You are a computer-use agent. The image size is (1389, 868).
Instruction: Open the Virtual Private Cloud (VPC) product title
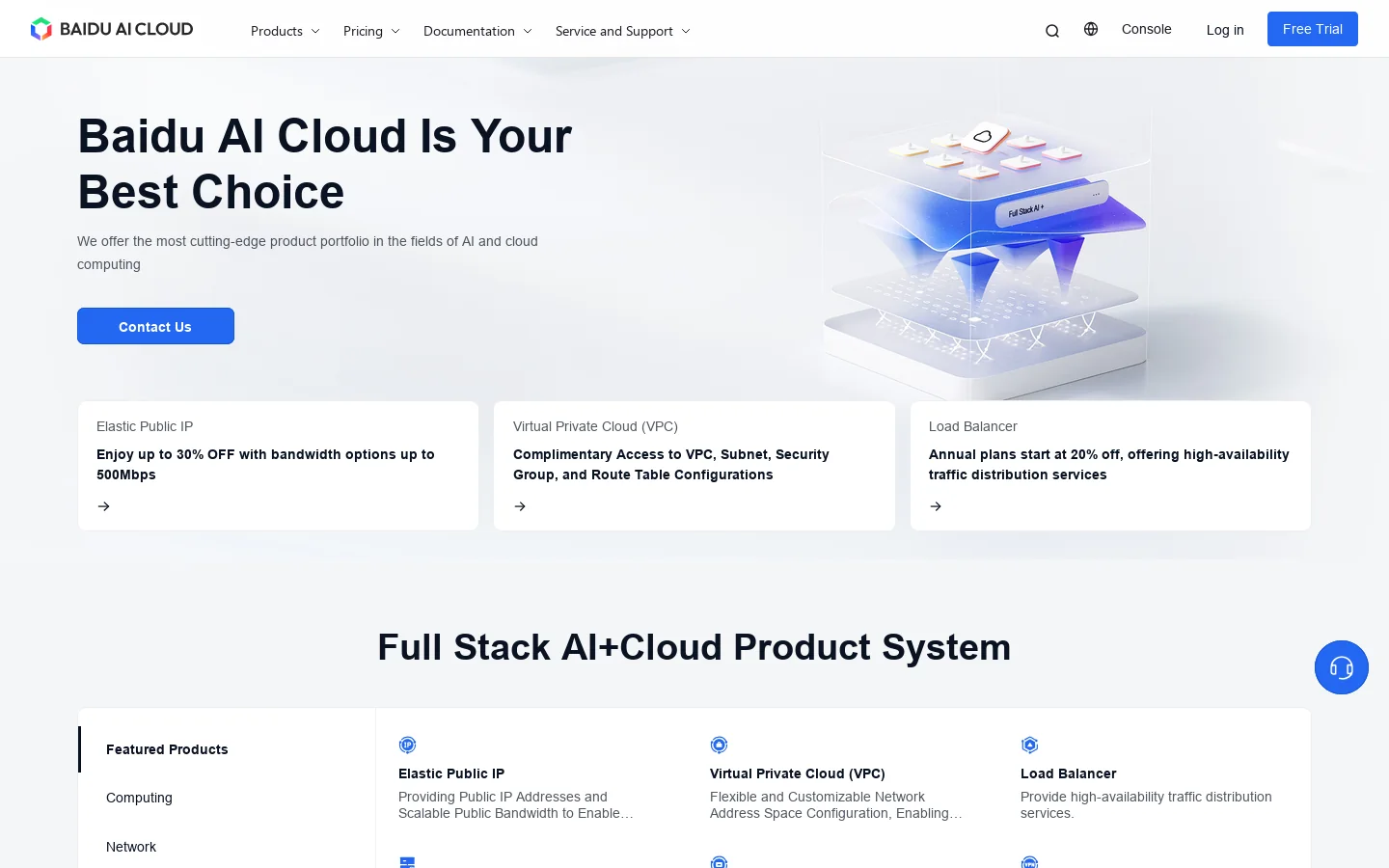click(798, 773)
